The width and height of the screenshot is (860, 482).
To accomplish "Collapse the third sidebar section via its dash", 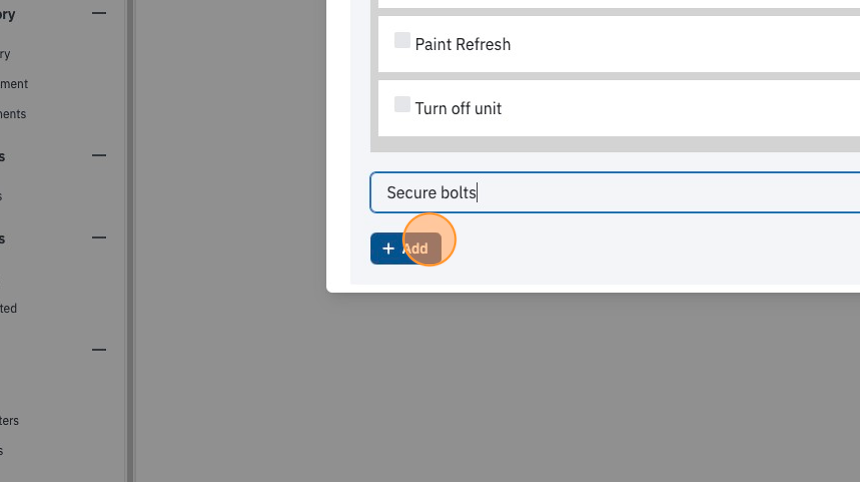I will (x=99, y=238).
